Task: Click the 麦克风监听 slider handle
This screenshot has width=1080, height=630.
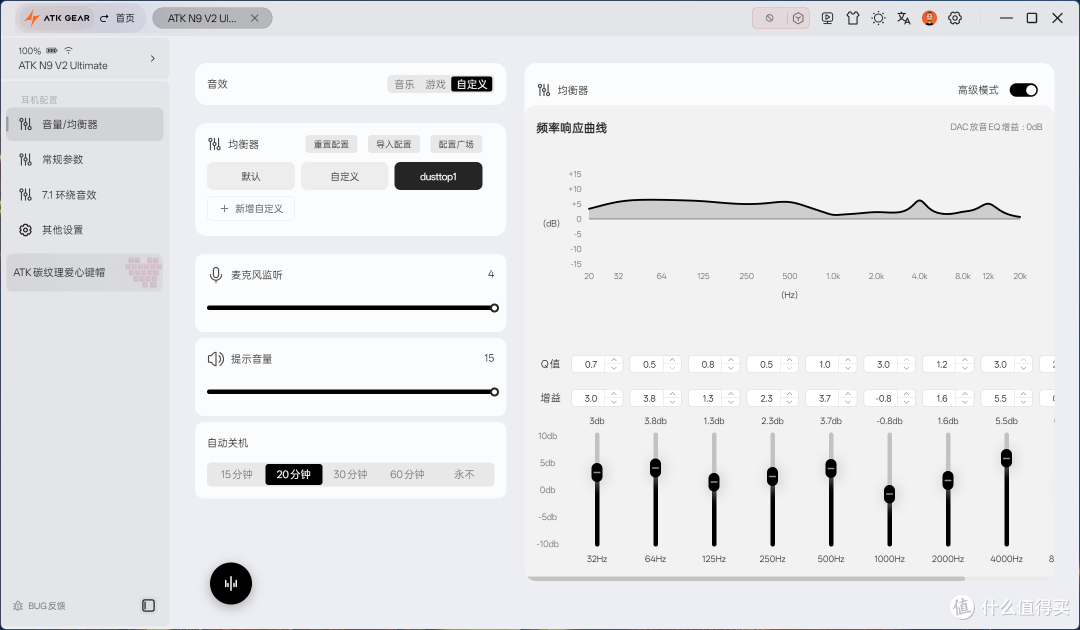Action: [x=495, y=308]
